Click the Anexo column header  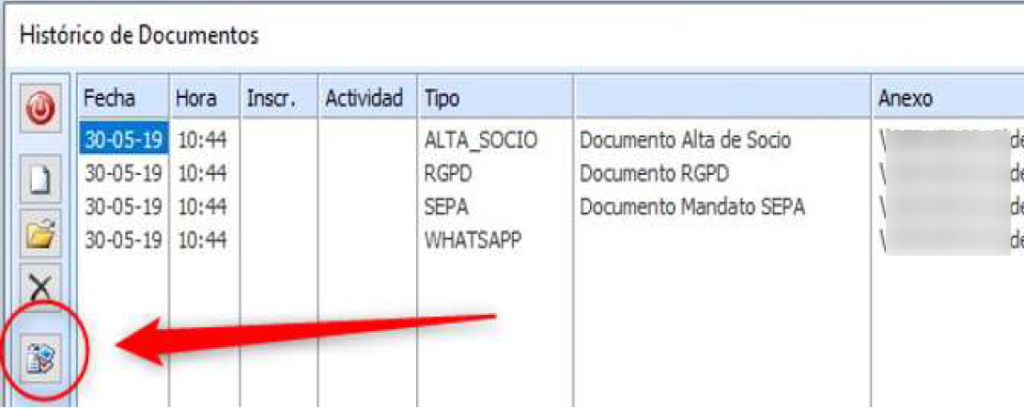[905, 98]
